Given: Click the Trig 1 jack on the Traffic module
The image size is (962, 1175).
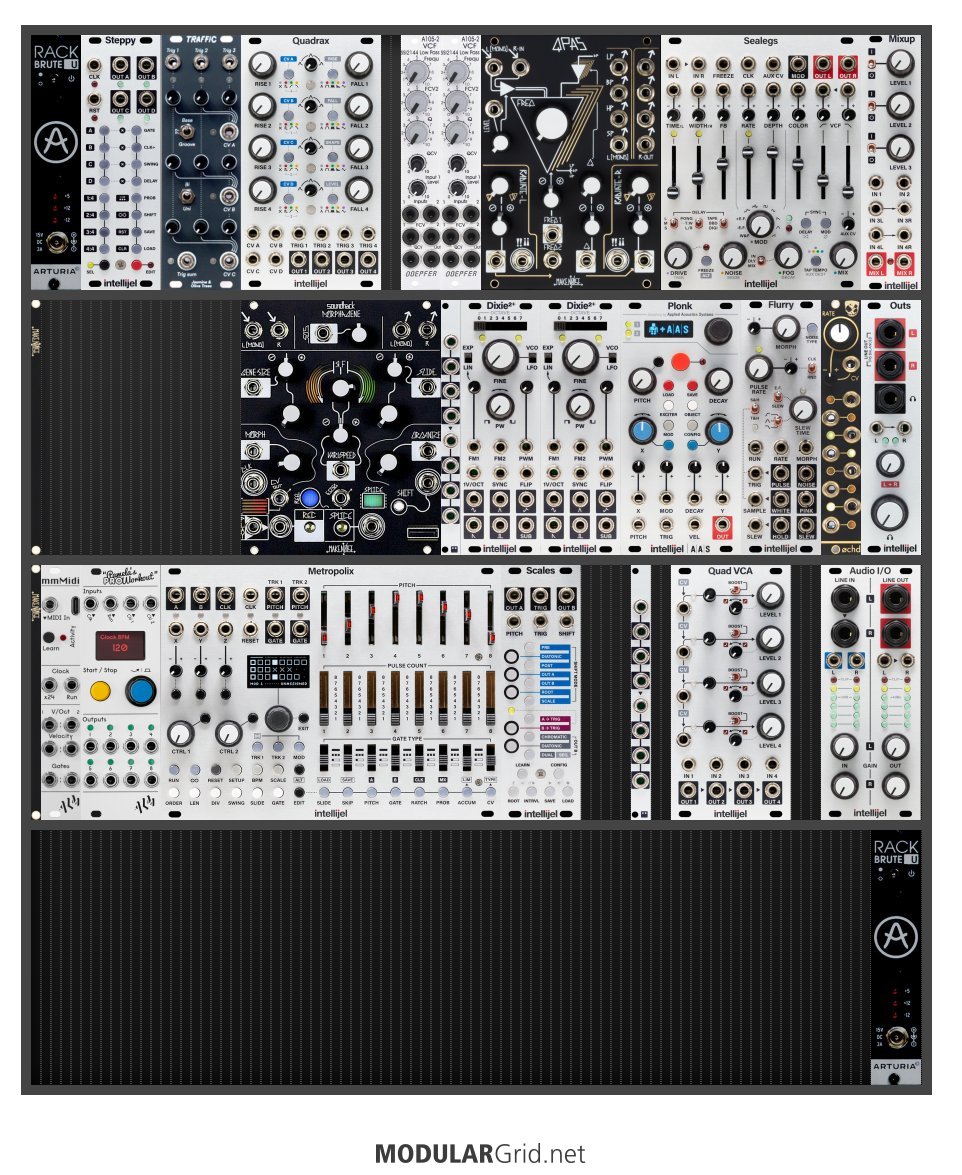Looking at the screenshot, I should tap(173, 64).
